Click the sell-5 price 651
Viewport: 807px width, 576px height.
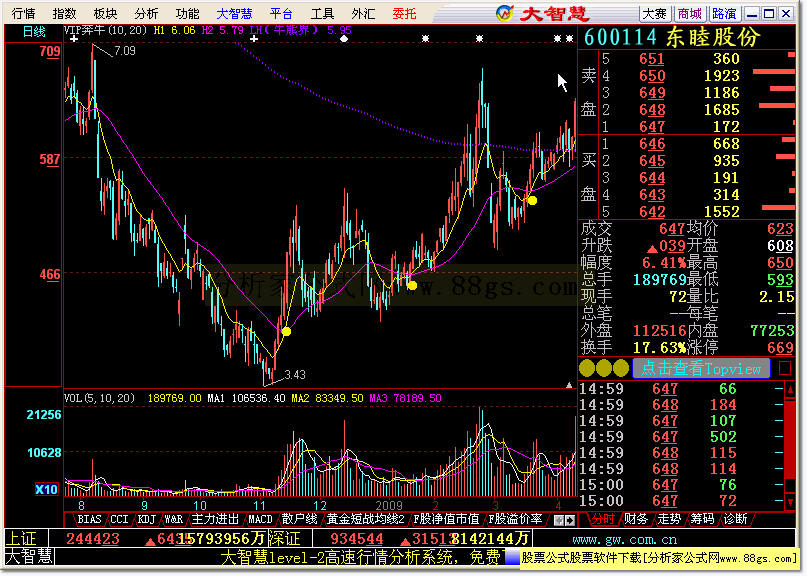point(652,59)
